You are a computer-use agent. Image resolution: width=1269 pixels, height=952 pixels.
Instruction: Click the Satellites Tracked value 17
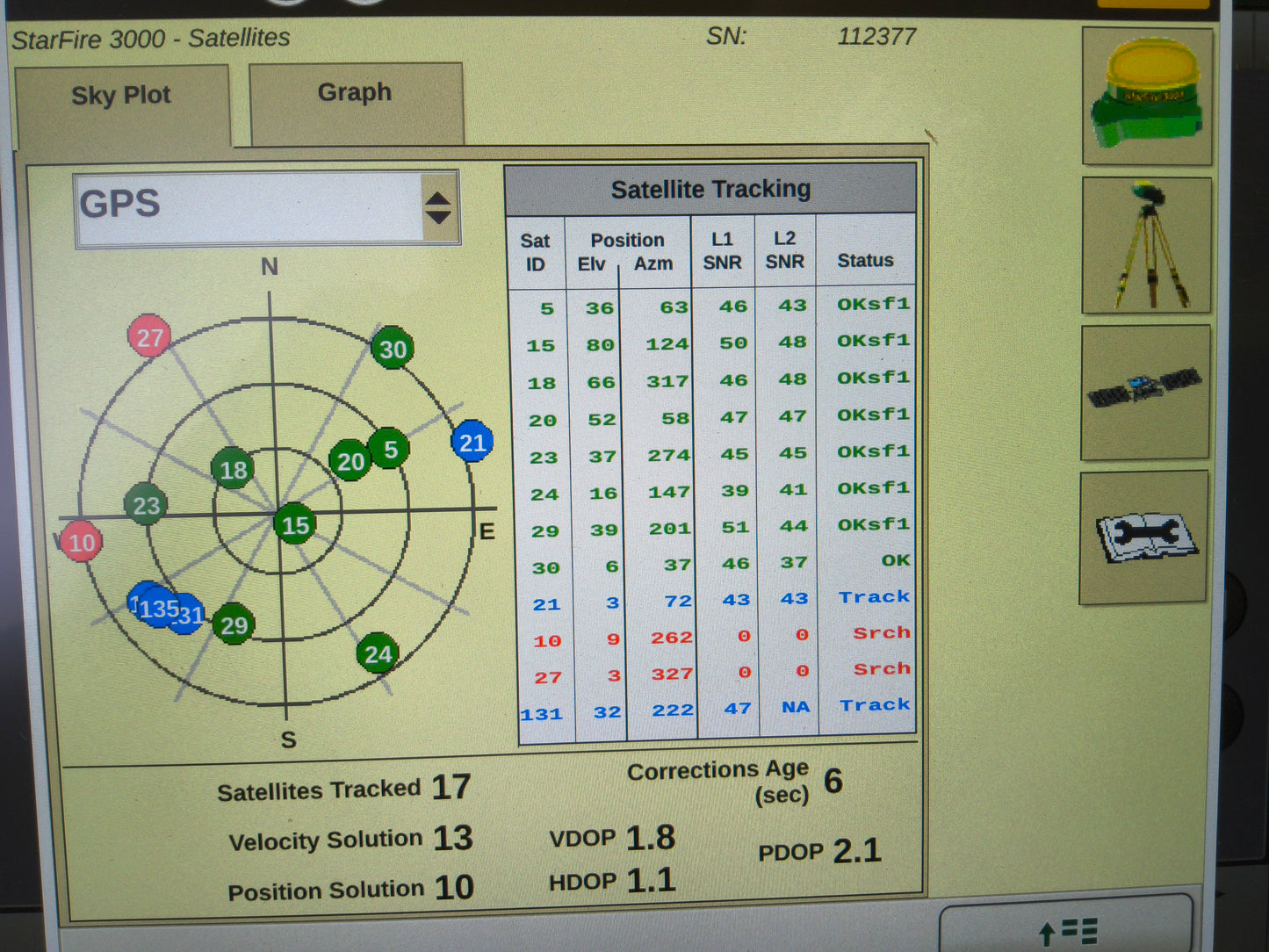(x=451, y=787)
